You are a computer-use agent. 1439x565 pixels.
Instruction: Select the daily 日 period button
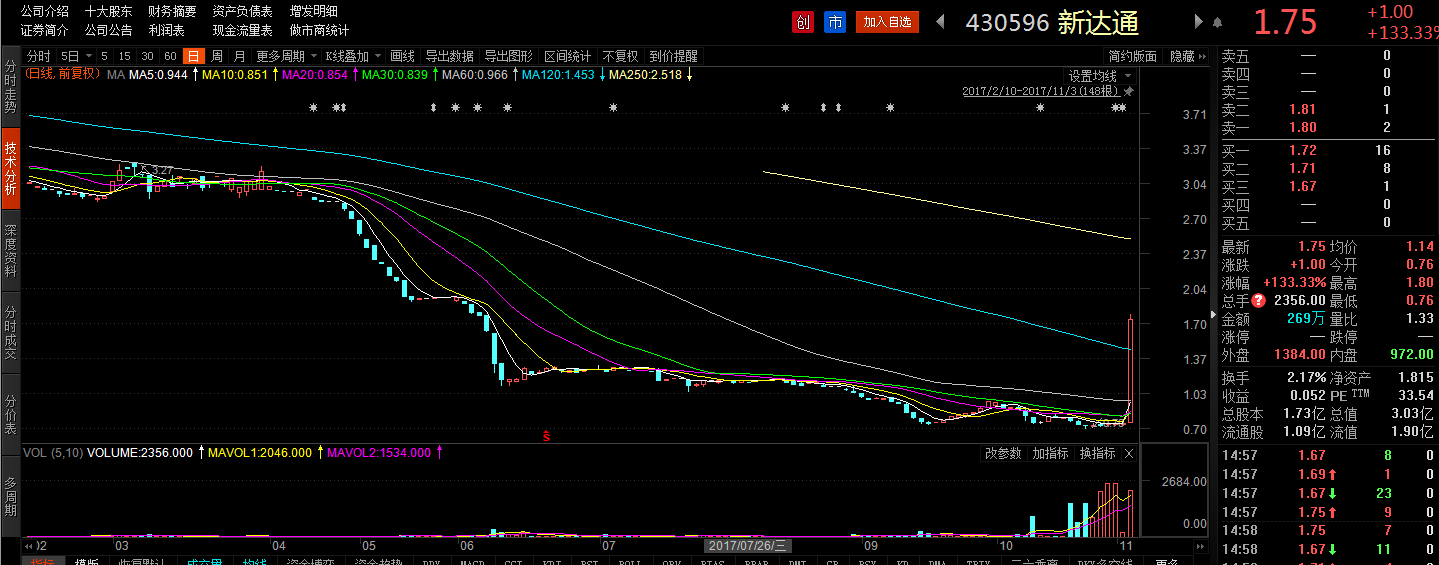193,56
